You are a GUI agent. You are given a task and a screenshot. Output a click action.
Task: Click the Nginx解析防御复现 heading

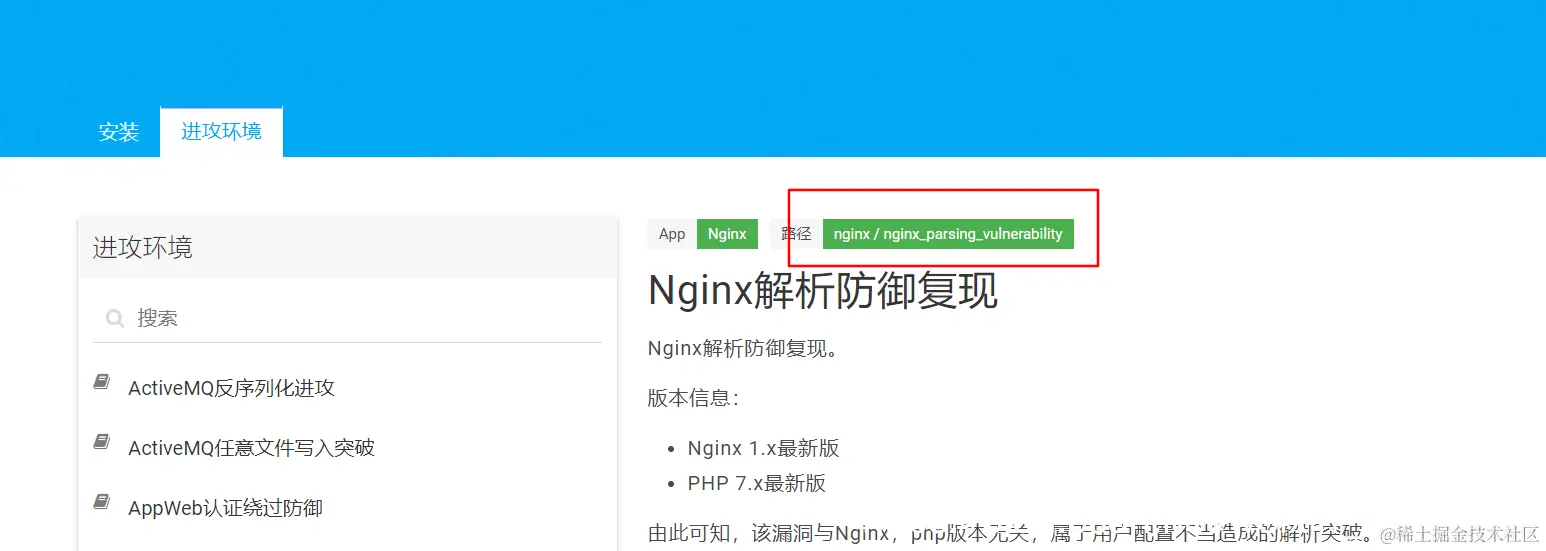coord(823,291)
